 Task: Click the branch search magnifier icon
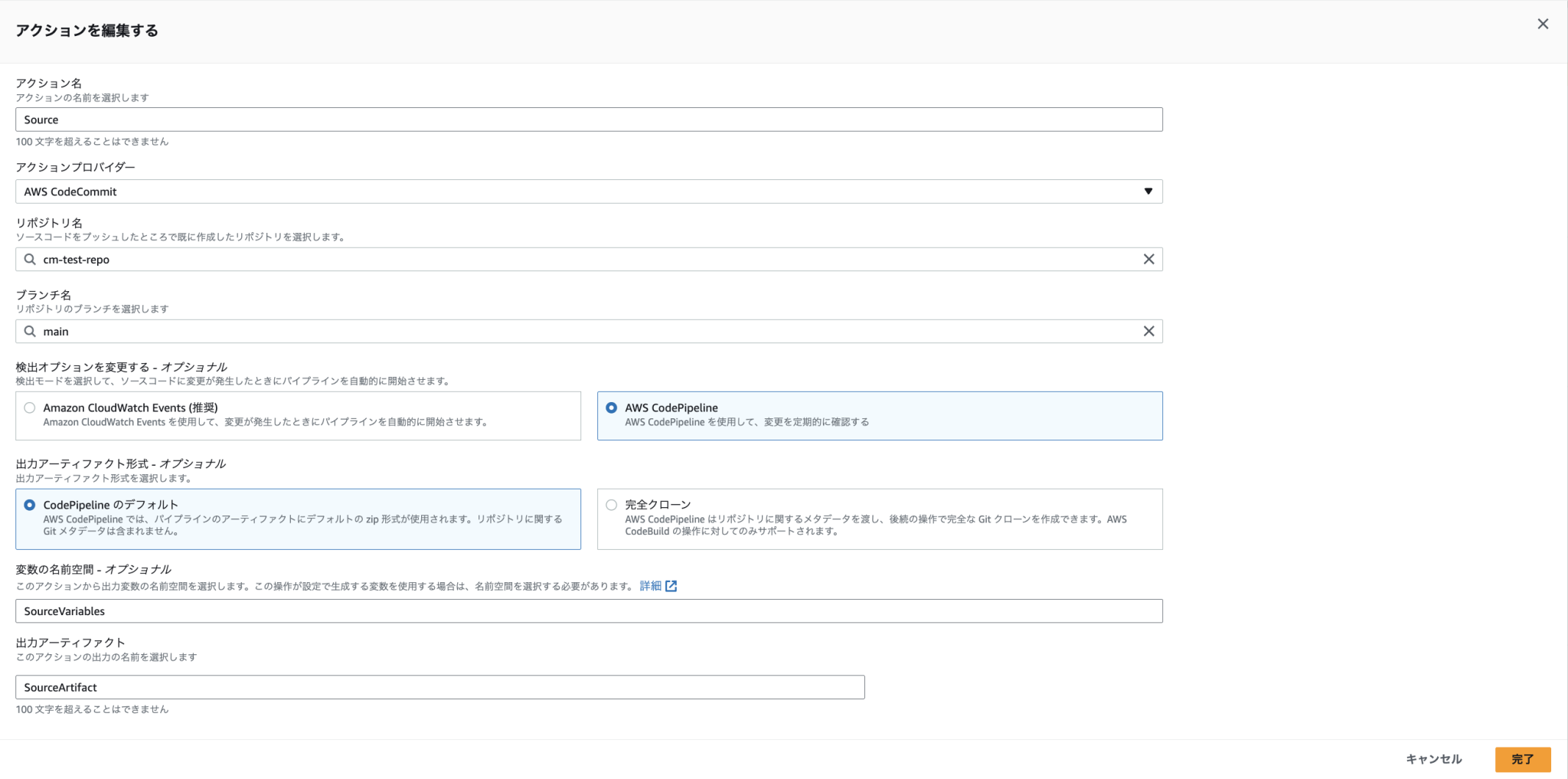(30, 332)
